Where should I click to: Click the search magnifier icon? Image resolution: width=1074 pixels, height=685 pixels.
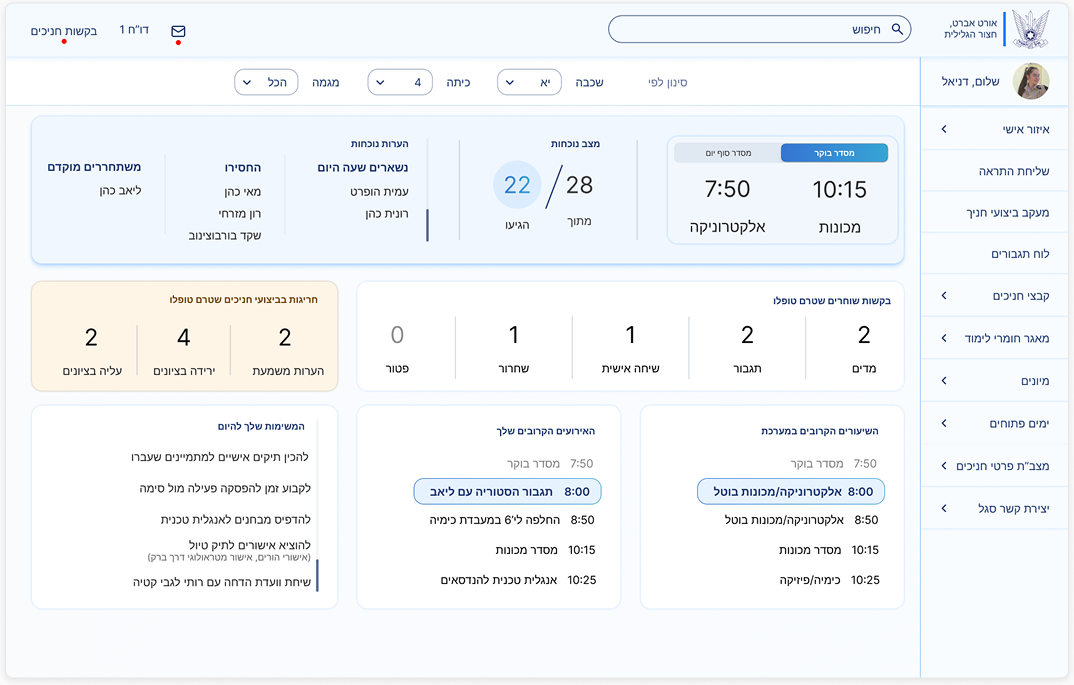897,29
